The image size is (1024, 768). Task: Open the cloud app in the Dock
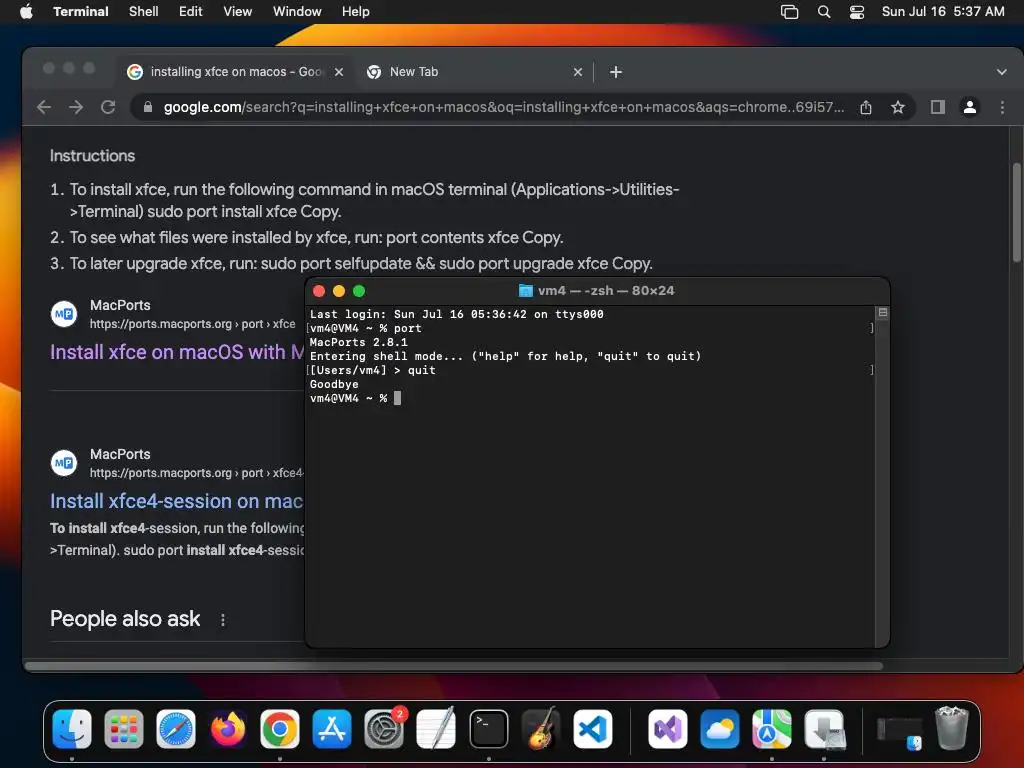(720, 729)
